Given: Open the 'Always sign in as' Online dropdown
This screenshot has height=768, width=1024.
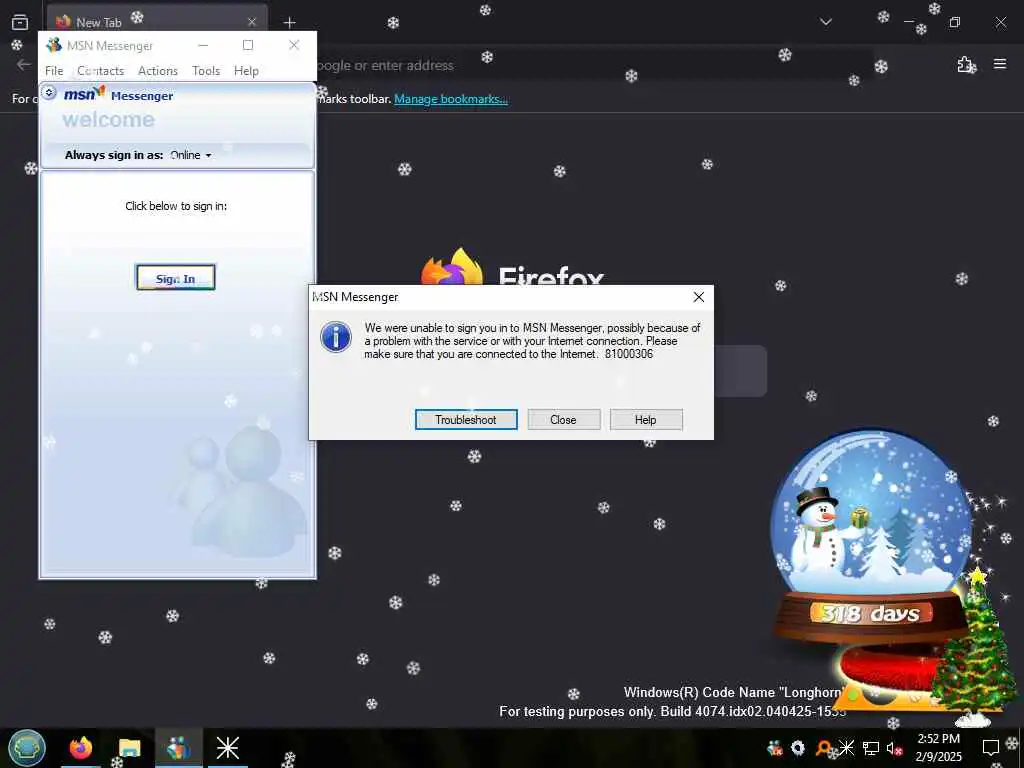Looking at the screenshot, I should 191,155.
